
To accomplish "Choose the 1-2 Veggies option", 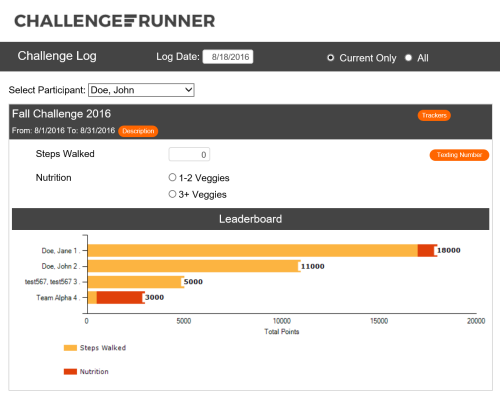I will (x=172, y=177).
